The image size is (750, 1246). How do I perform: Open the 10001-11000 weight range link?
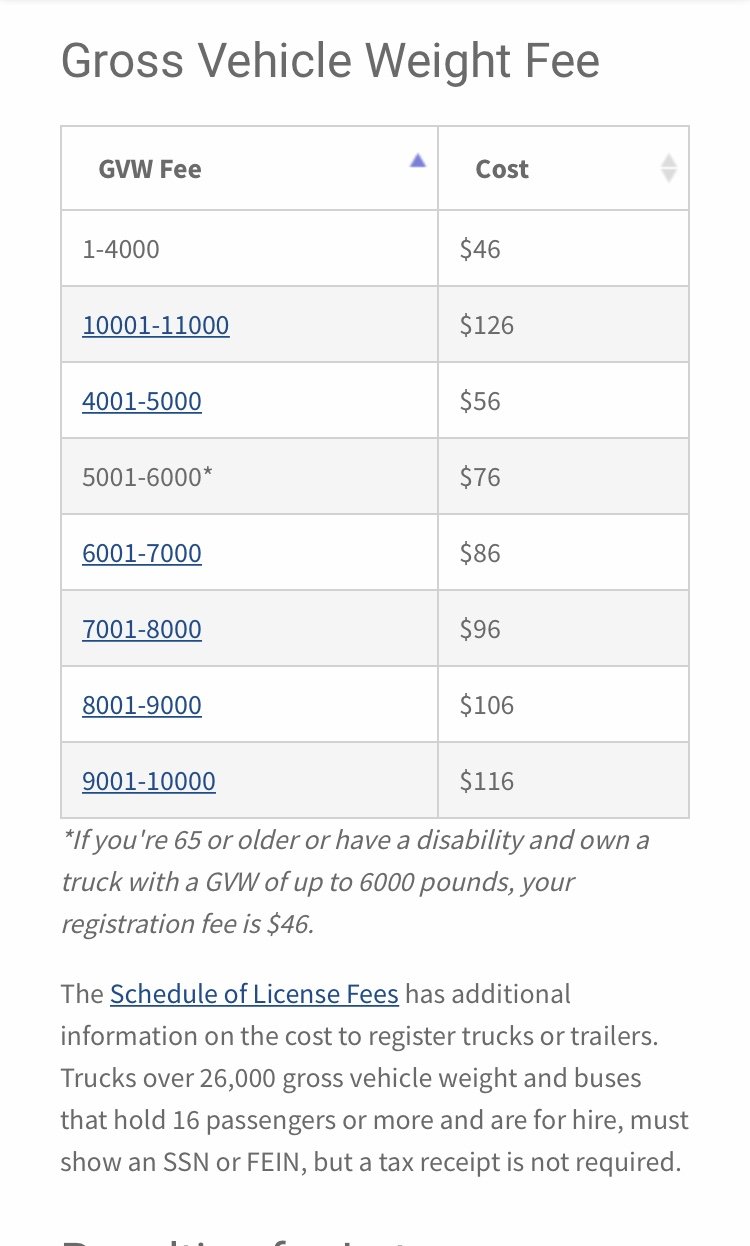point(156,325)
